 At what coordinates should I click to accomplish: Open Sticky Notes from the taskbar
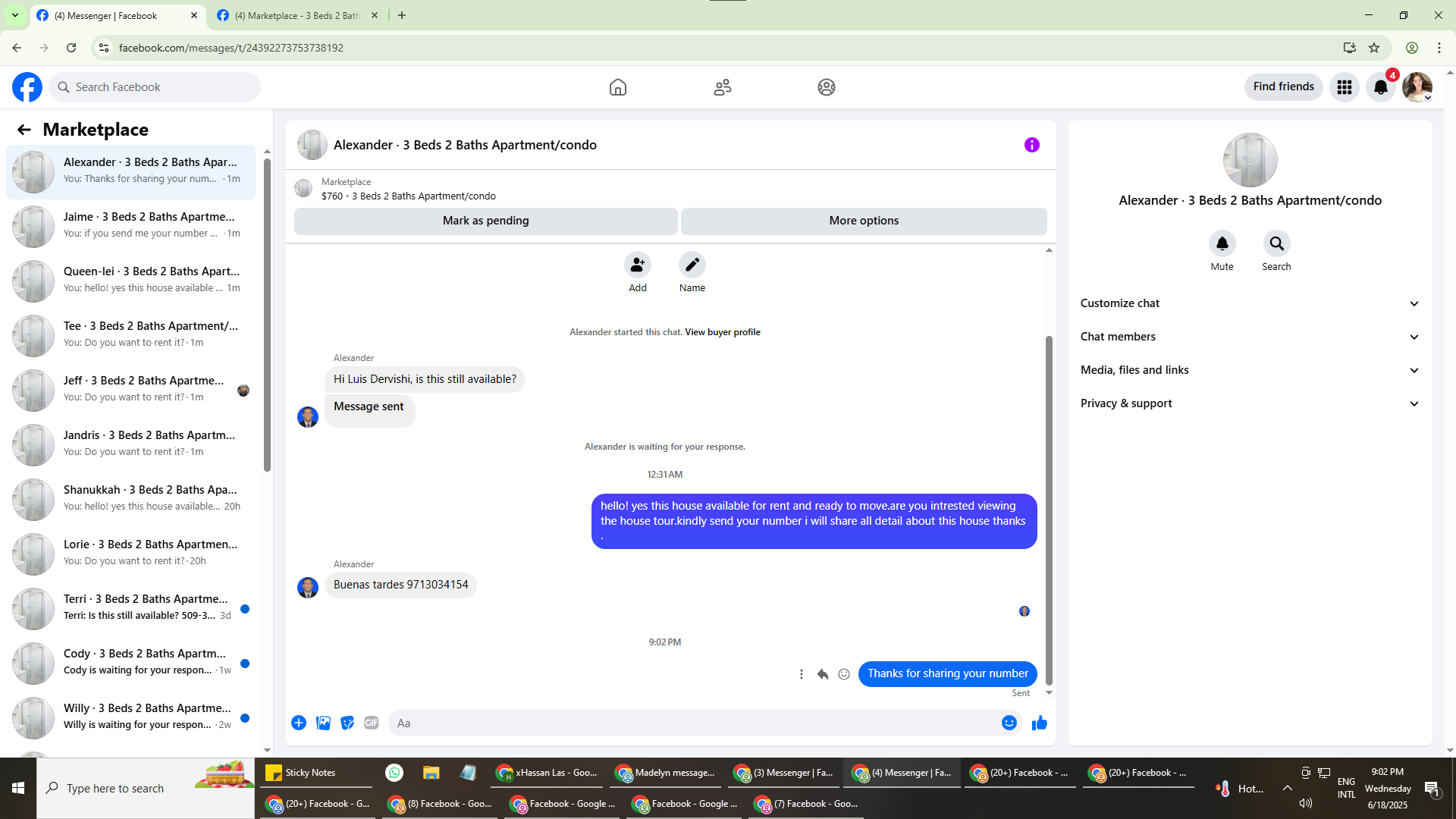[315, 773]
